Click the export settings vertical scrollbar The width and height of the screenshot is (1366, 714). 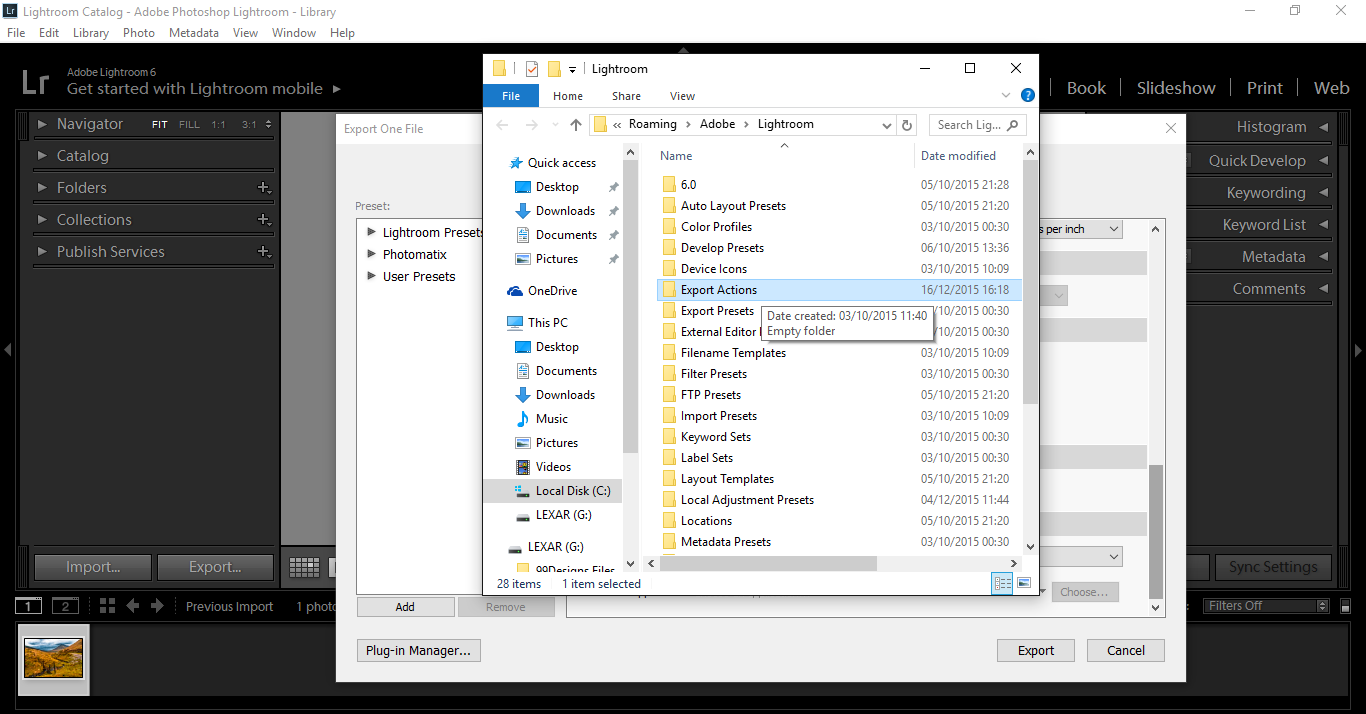click(1157, 531)
